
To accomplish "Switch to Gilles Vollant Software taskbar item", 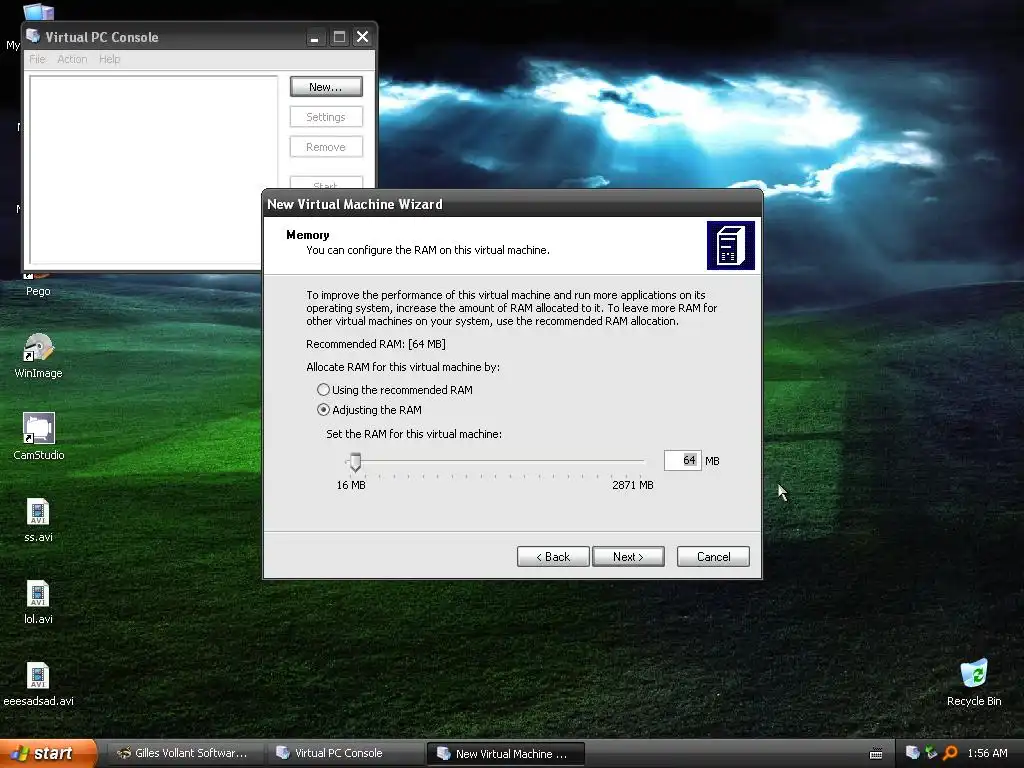I will tap(183, 753).
